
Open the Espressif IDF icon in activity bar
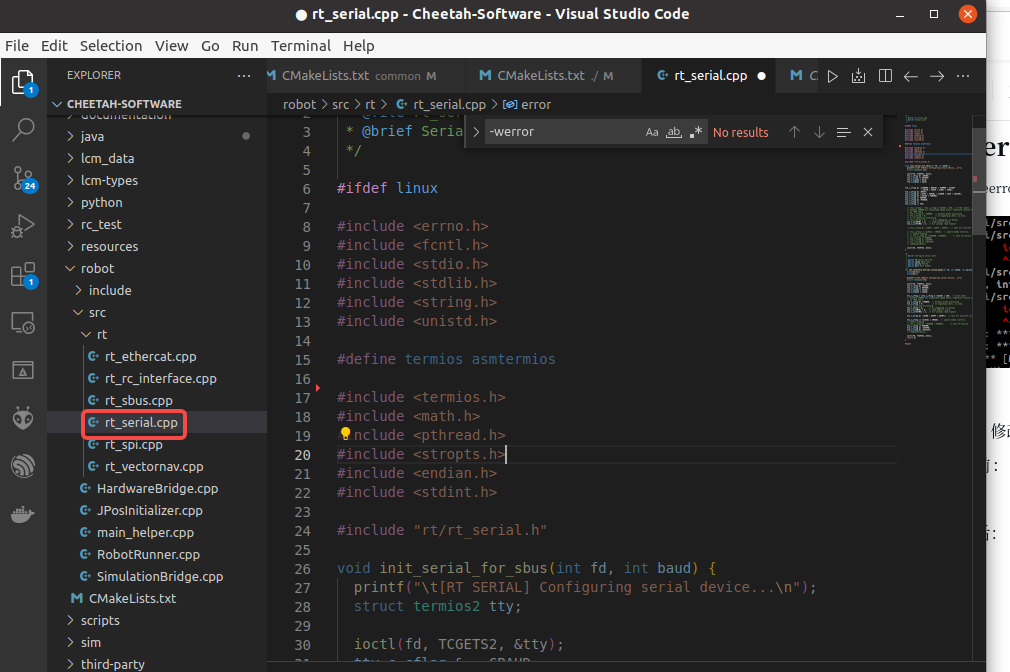pos(23,466)
